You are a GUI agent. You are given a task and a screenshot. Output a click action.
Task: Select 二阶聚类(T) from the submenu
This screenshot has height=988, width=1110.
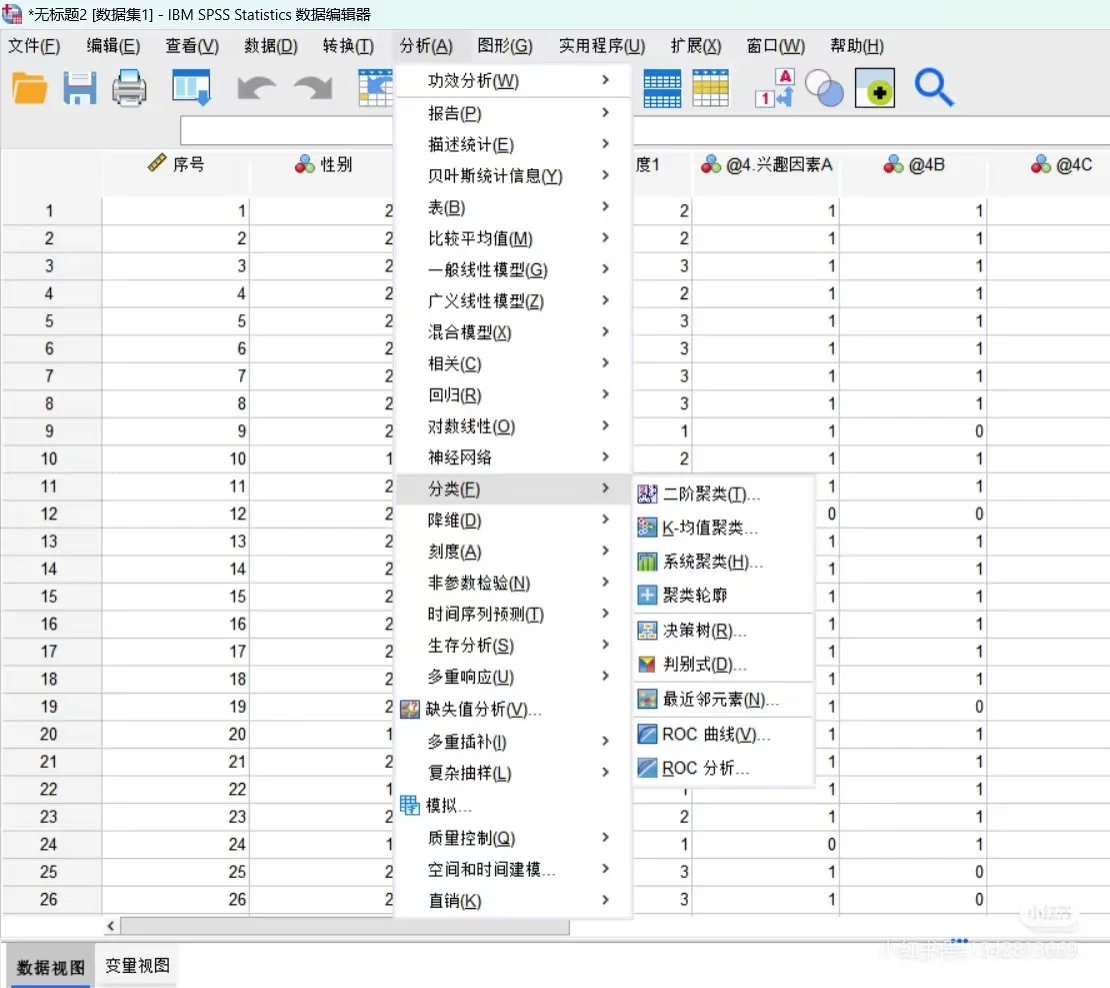pos(722,494)
